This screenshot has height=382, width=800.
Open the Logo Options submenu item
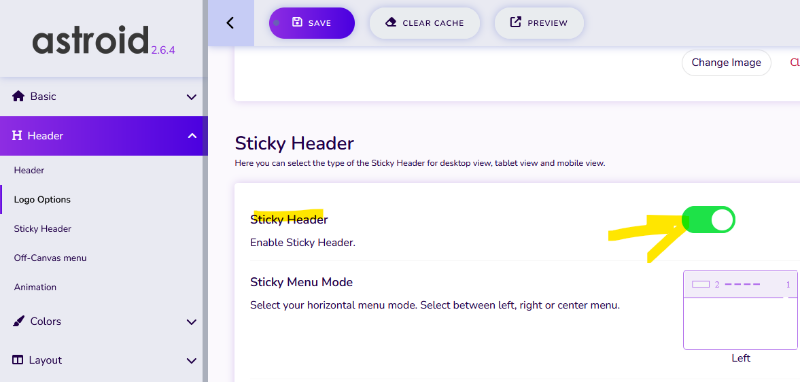[42, 199]
